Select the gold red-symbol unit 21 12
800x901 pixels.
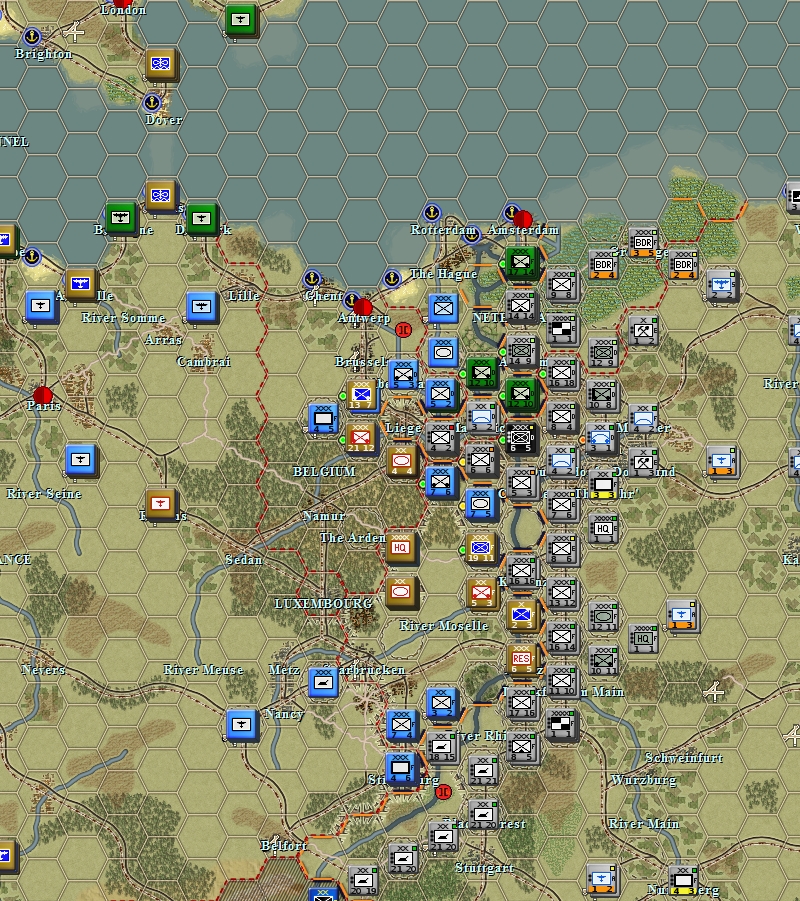tap(360, 438)
